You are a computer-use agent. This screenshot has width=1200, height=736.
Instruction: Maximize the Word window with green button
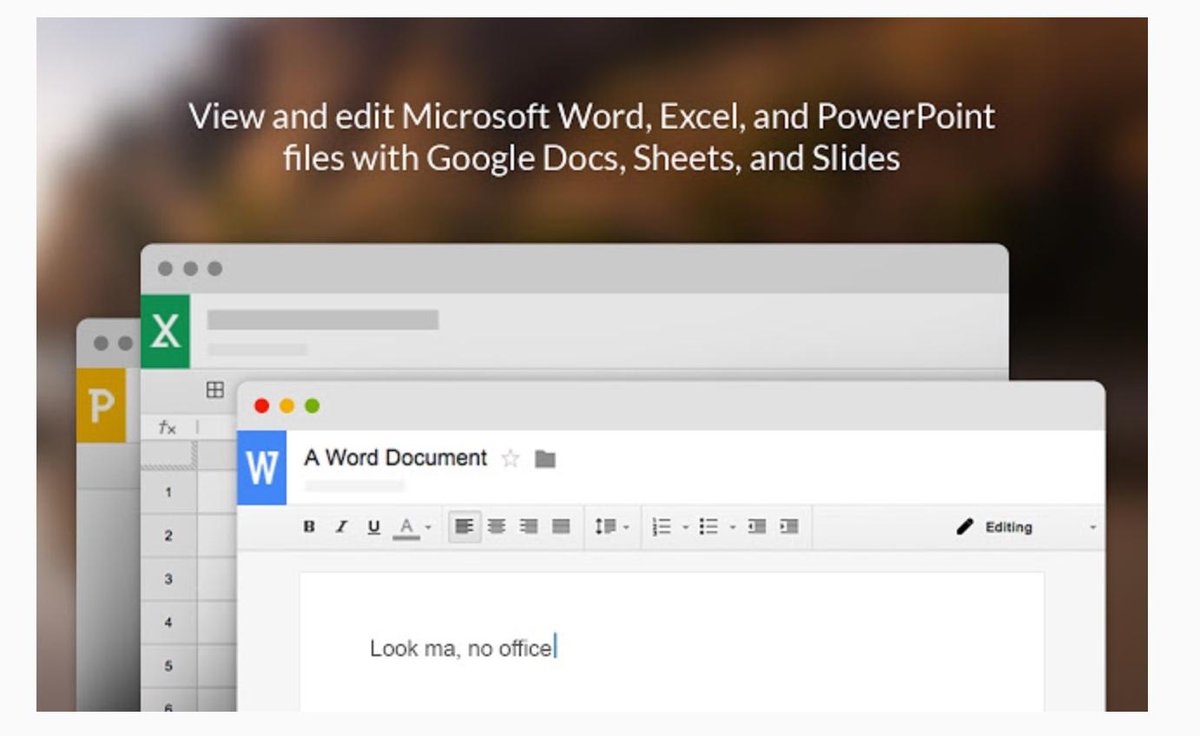[312, 406]
